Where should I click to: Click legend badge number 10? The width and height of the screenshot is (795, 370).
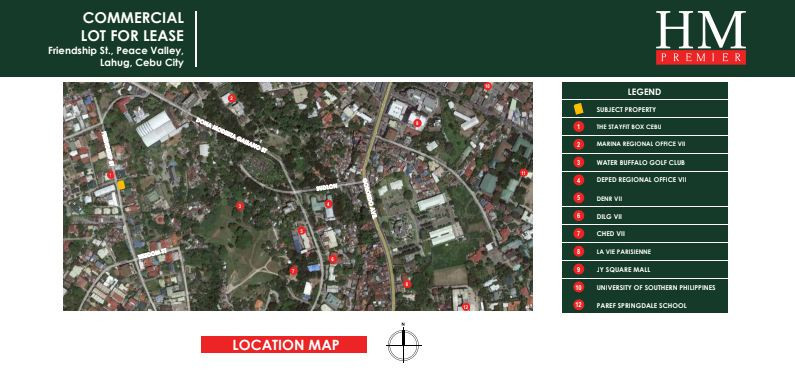tap(578, 287)
